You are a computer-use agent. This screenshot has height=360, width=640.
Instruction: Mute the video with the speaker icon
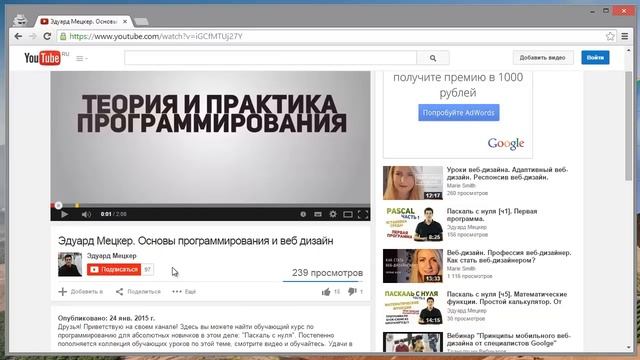86,214
